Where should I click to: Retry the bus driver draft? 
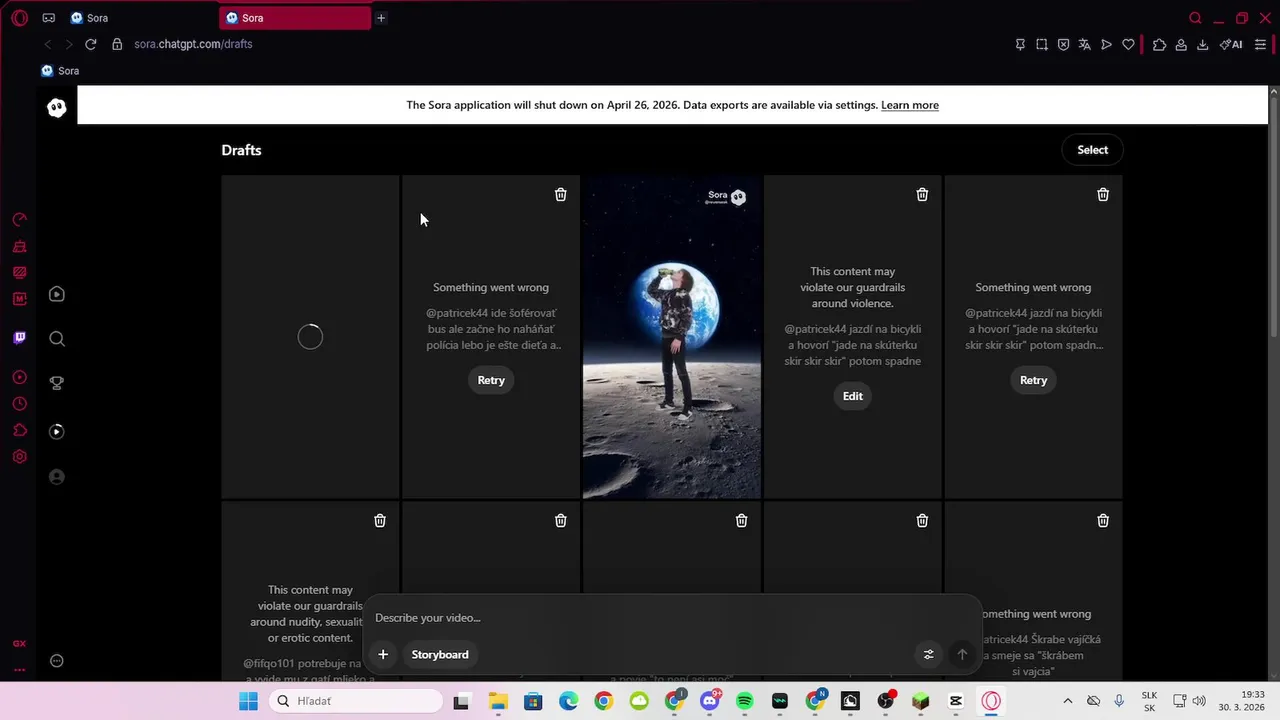coord(491,380)
